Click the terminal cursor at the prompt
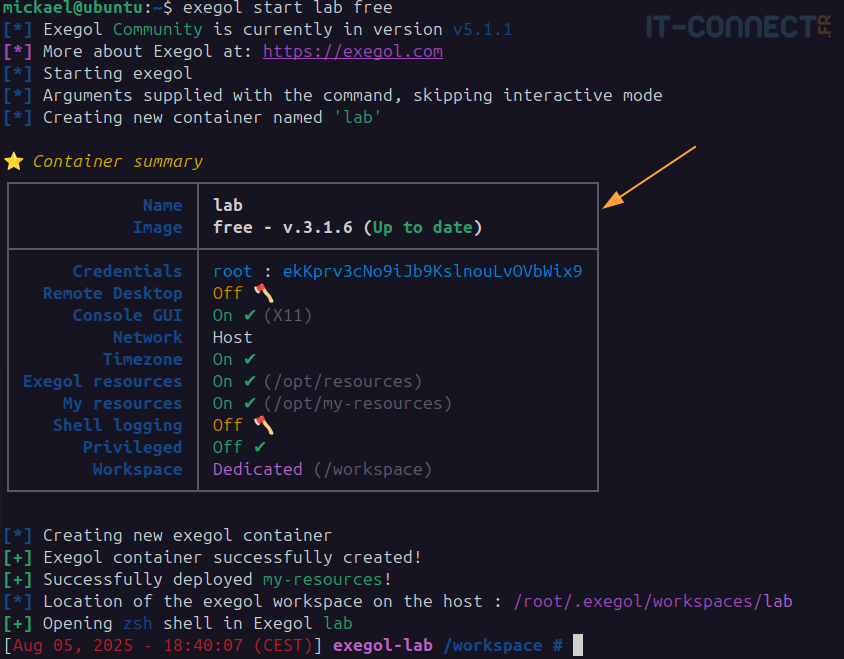Viewport: 844px width, 659px height. [x=577, y=645]
